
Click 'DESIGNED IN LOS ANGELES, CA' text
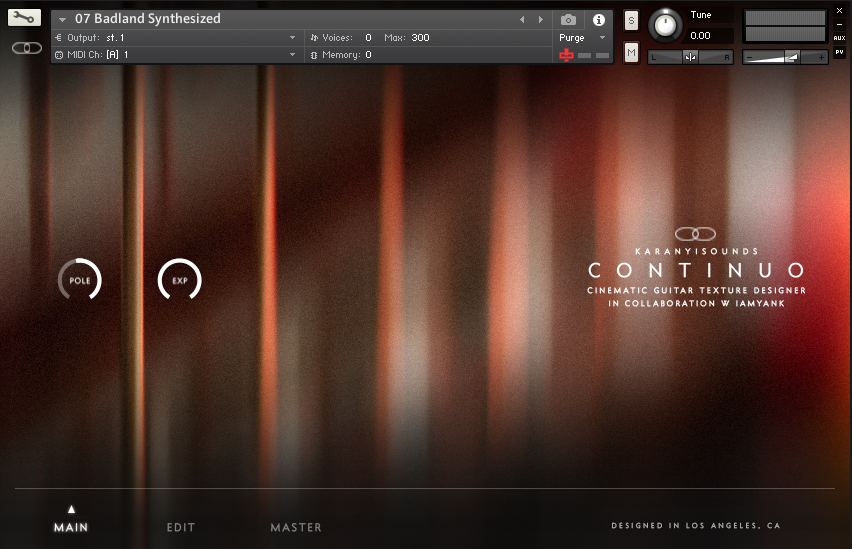click(x=696, y=526)
